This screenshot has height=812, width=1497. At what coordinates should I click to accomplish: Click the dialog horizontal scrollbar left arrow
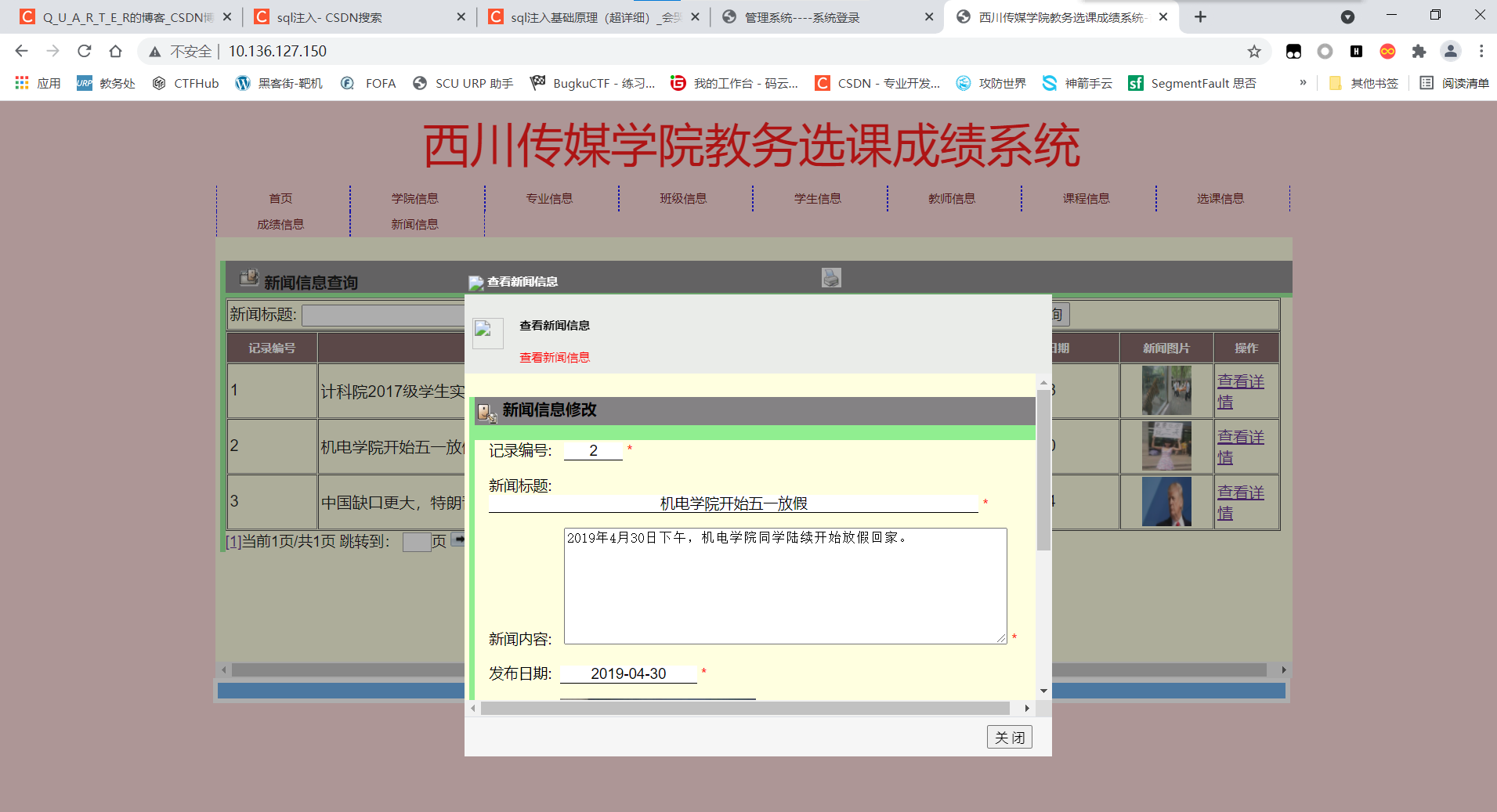point(472,708)
